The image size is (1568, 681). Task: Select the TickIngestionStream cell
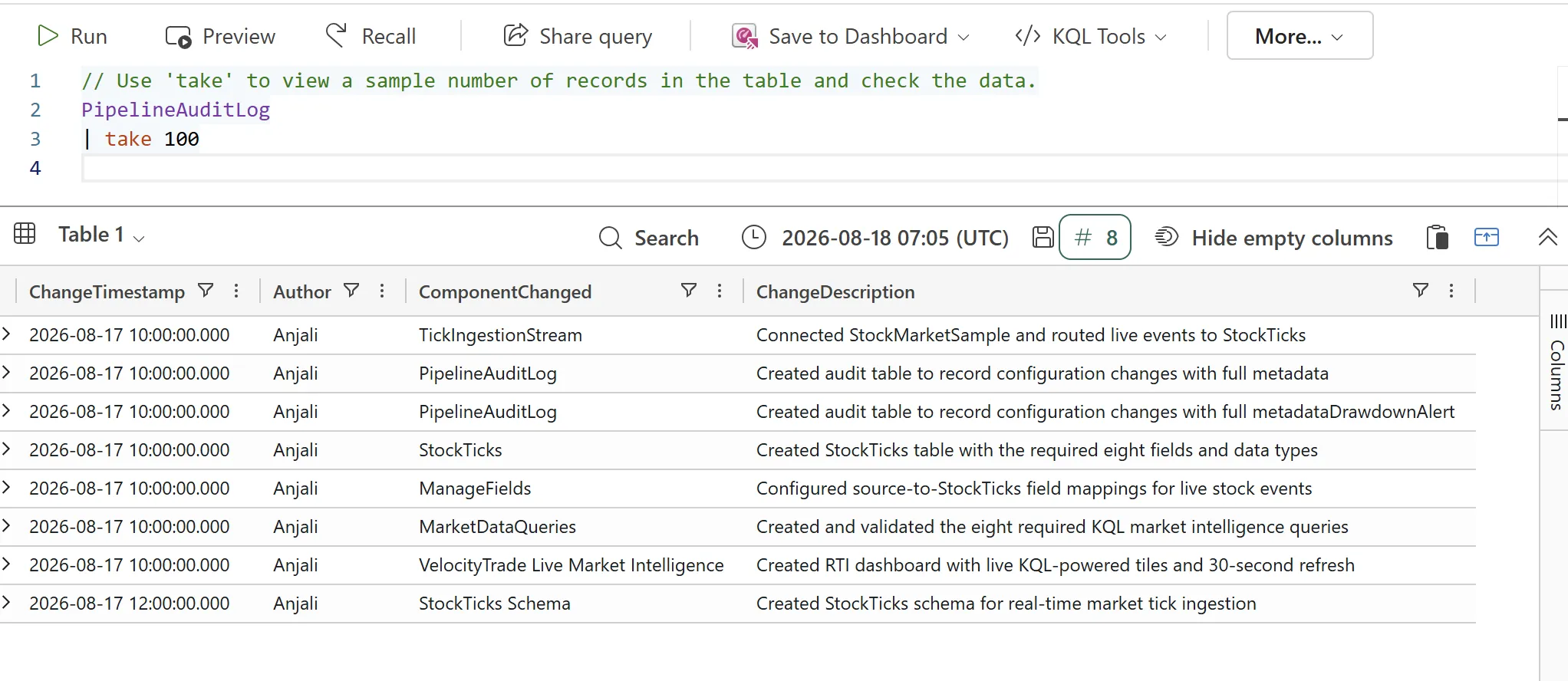point(500,335)
